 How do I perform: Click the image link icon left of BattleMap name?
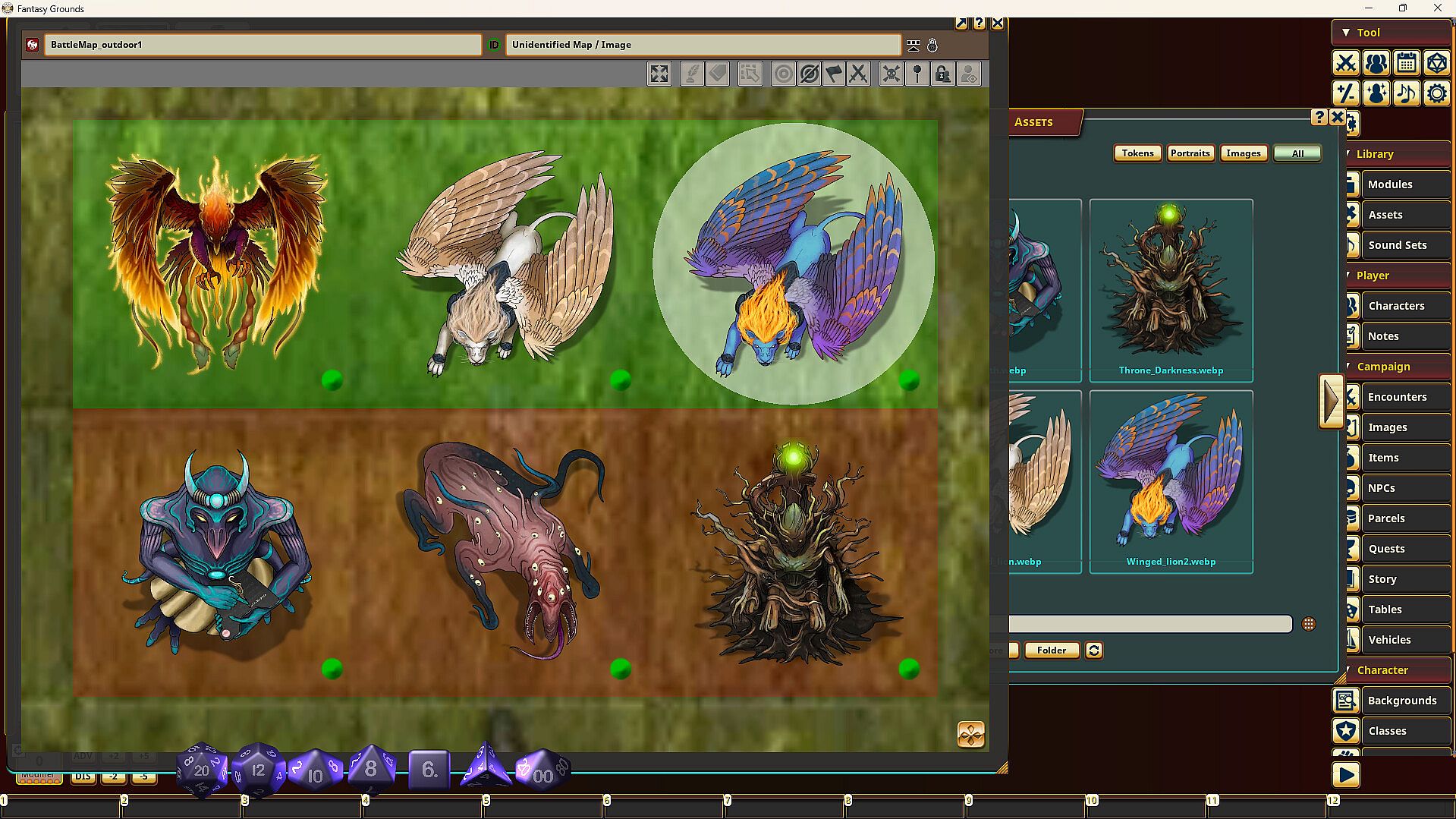coord(33,45)
